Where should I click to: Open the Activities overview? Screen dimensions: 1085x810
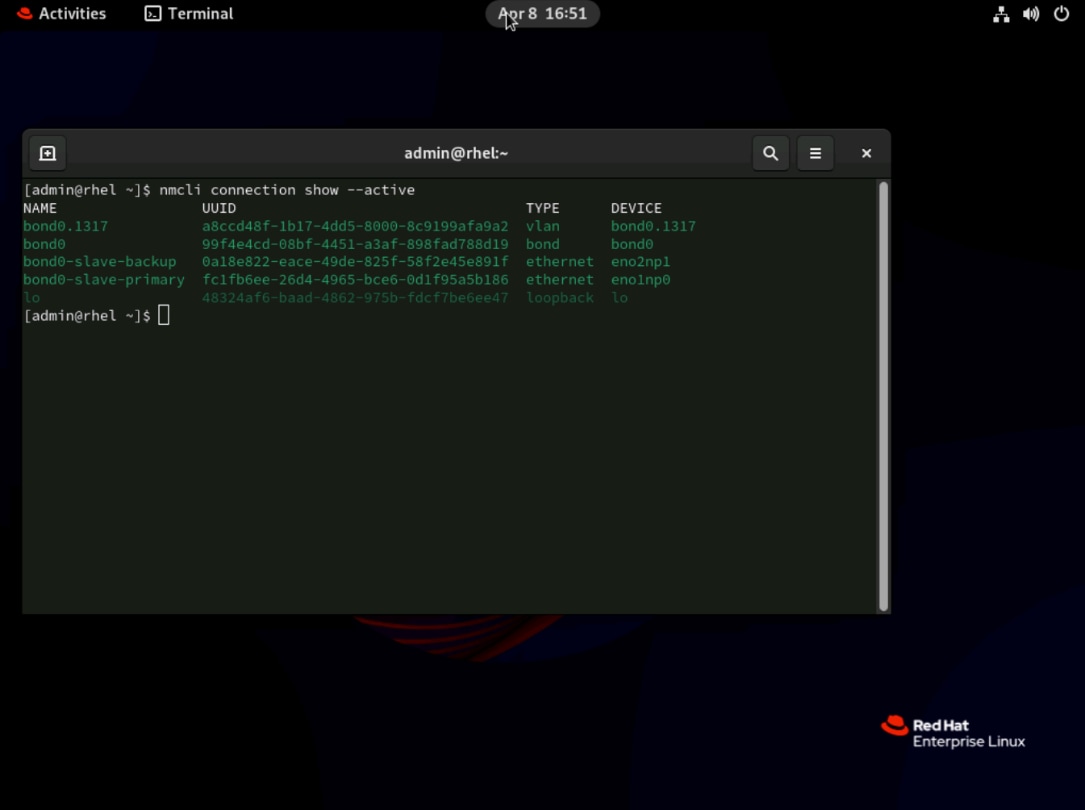[x=62, y=13]
